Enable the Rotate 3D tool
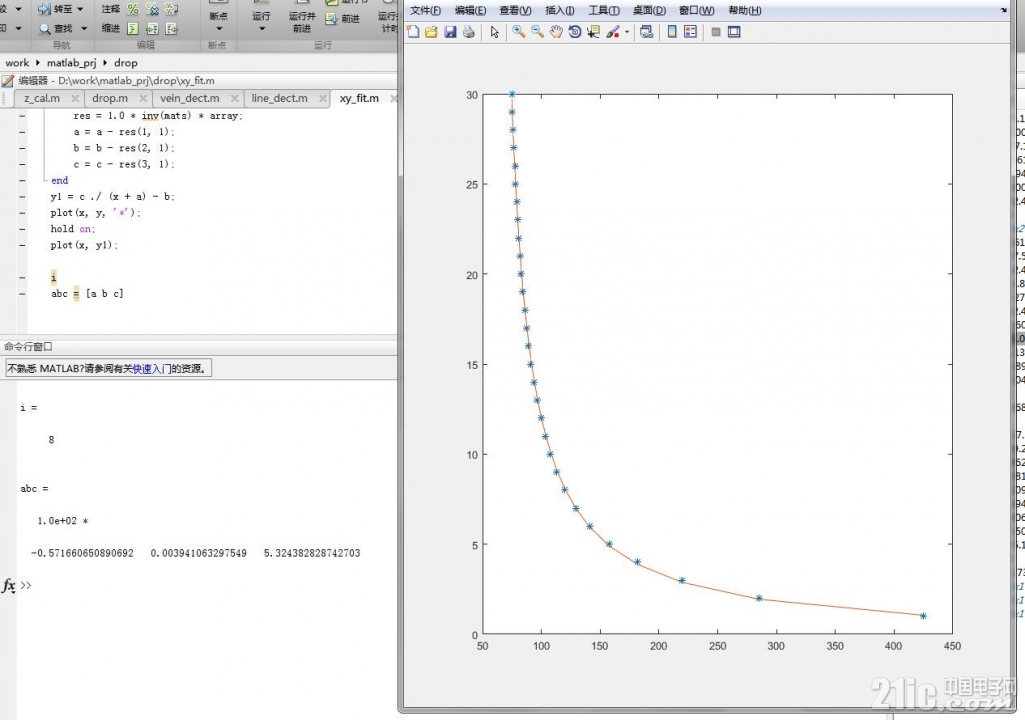This screenshot has height=720, width=1025. [x=575, y=31]
